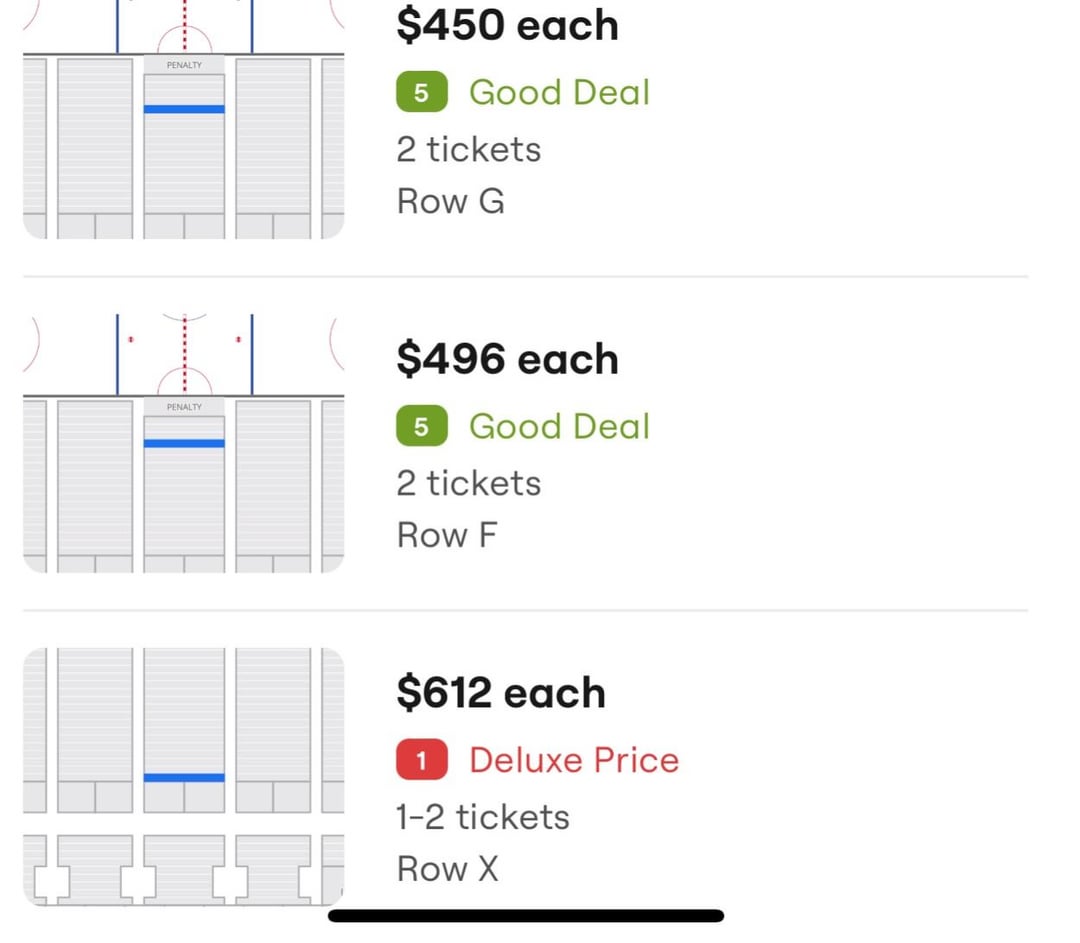Tap 2 tickets text in Row F listing
Viewport: 1080px width, 943px height.
point(468,483)
